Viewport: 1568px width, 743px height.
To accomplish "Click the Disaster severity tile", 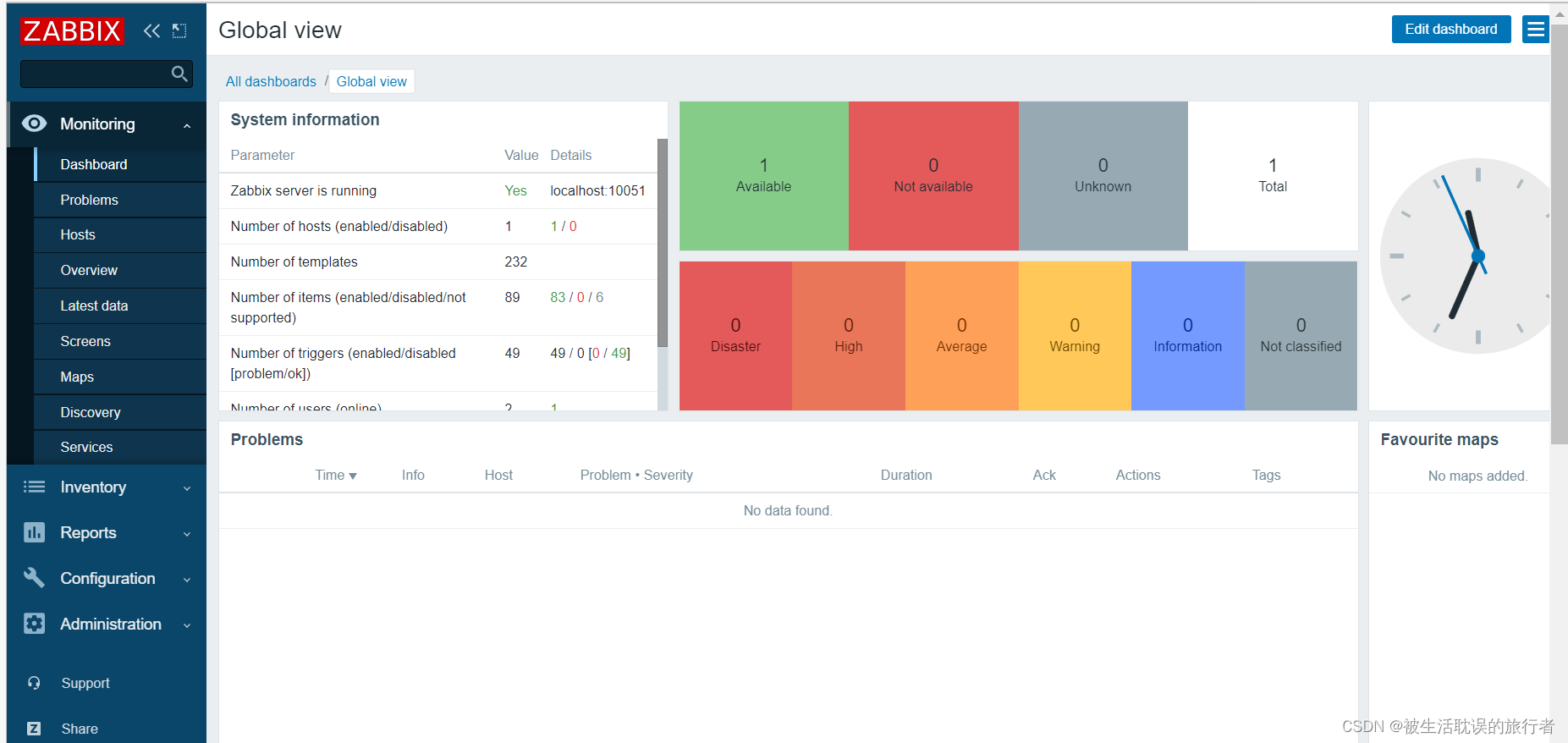I will [x=735, y=336].
